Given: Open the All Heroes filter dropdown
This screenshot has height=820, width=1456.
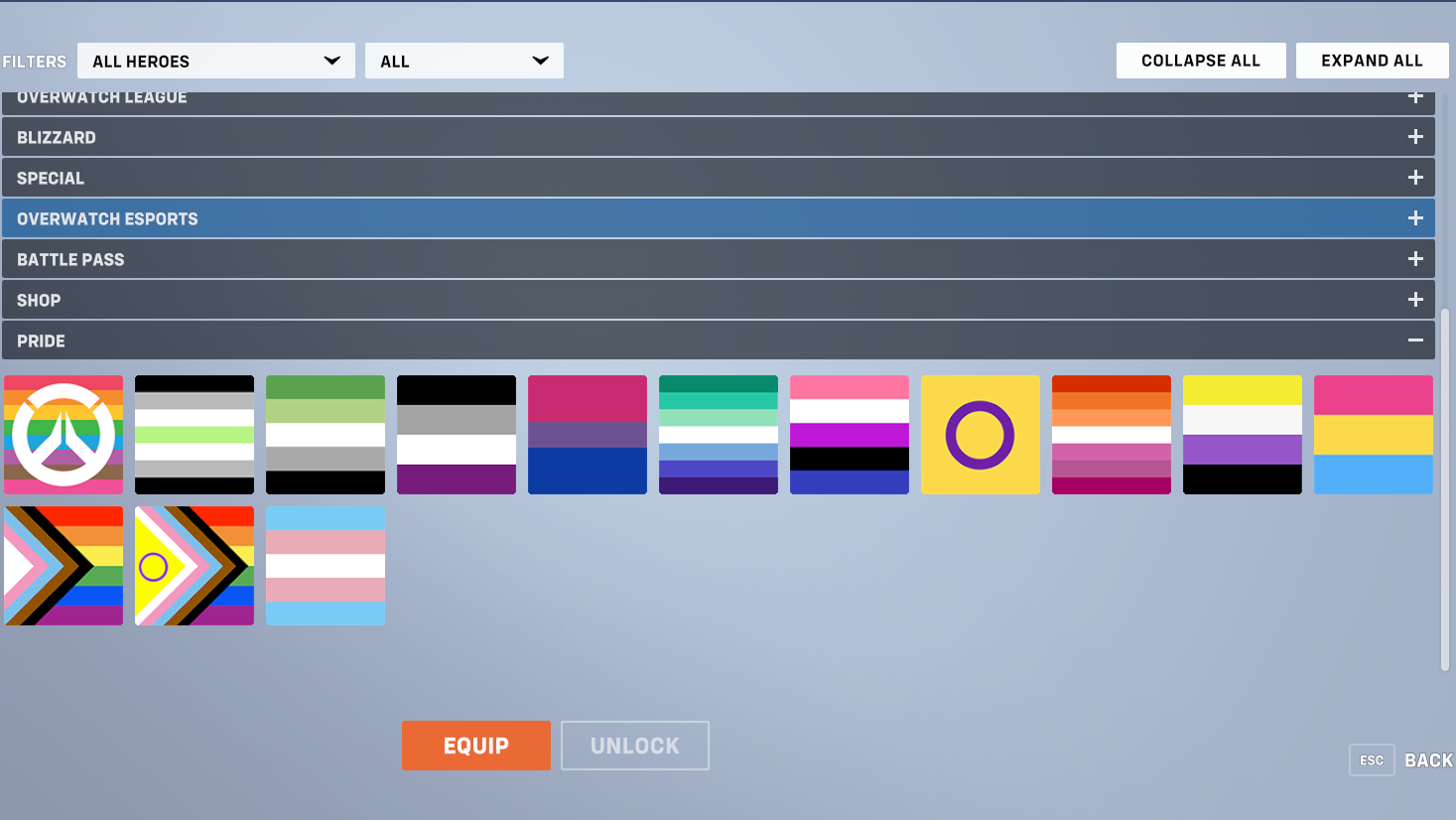Looking at the screenshot, I should [216, 61].
